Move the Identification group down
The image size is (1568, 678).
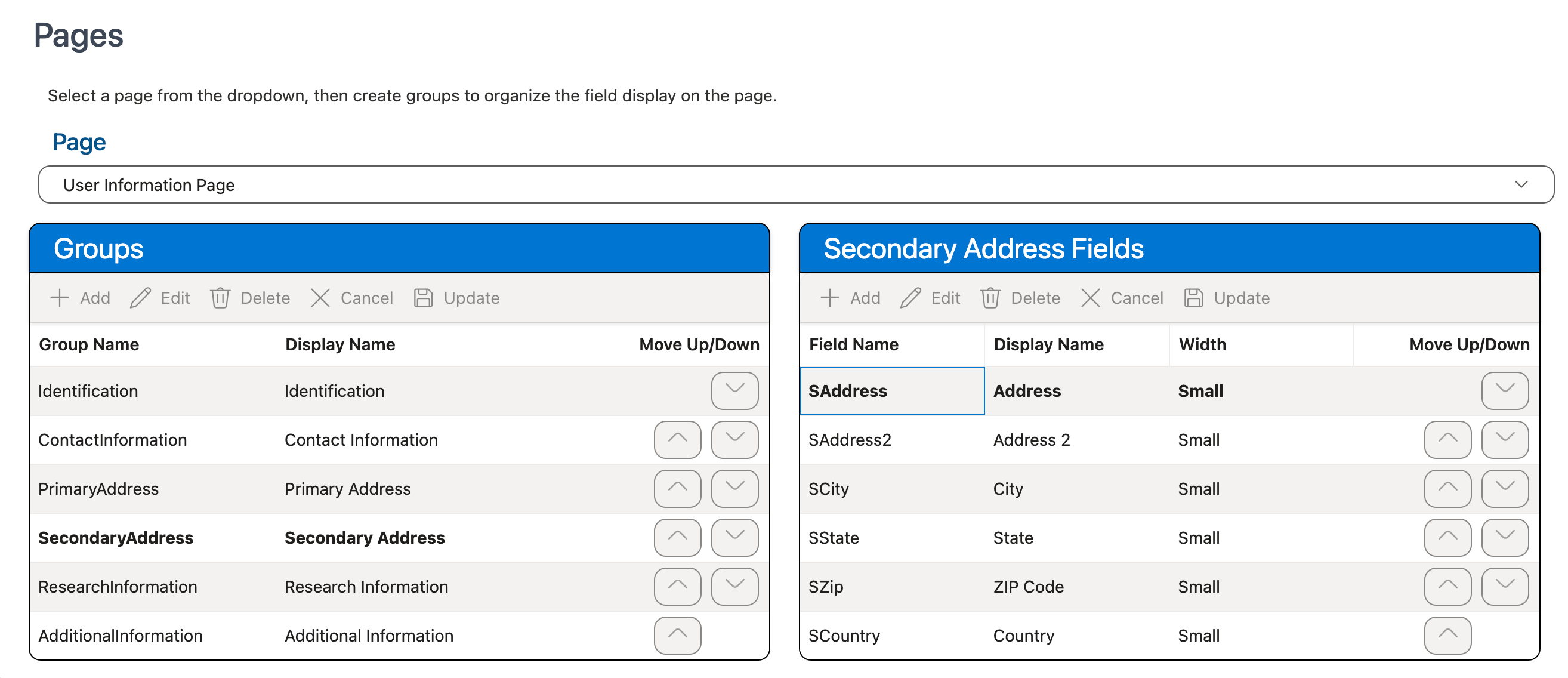coord(734,391)
